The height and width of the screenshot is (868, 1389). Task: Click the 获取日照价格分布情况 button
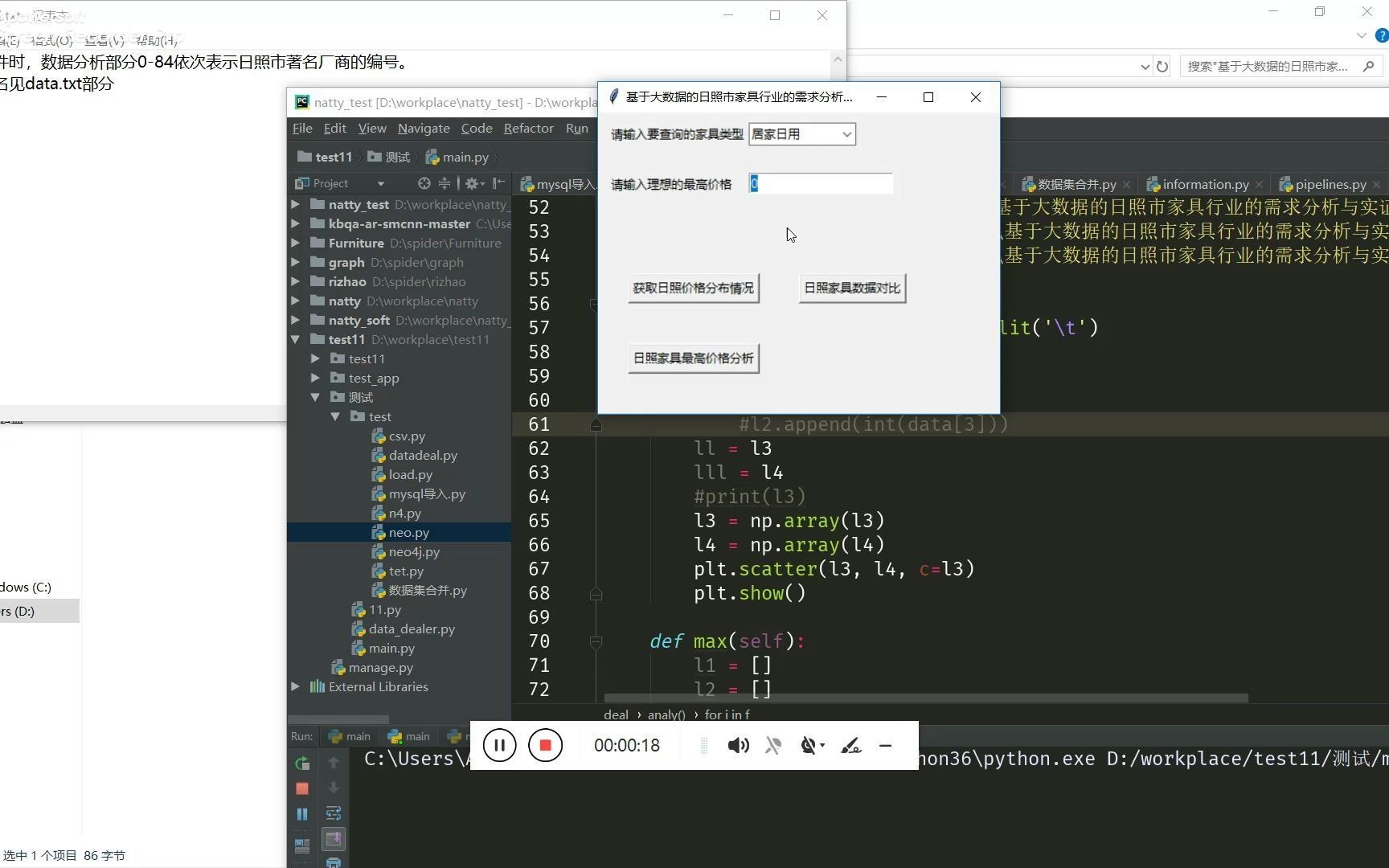pos(692,288)
